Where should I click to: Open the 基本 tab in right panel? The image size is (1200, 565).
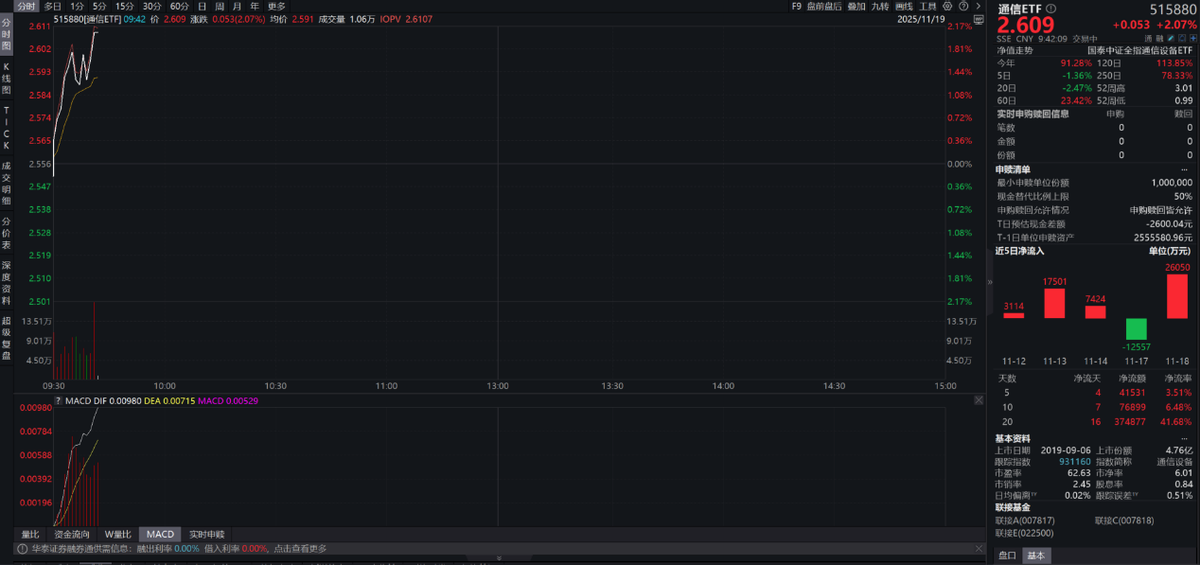(1036, 556)
